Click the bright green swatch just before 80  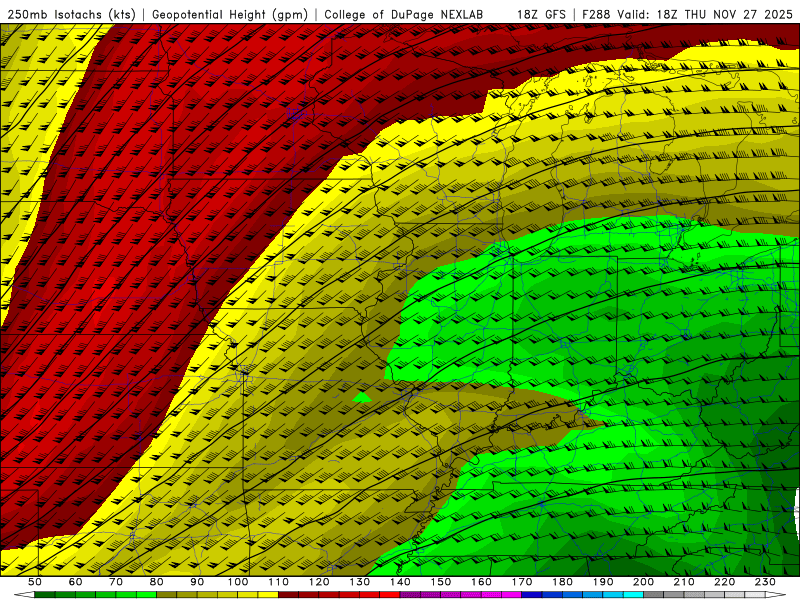(146, 594)
